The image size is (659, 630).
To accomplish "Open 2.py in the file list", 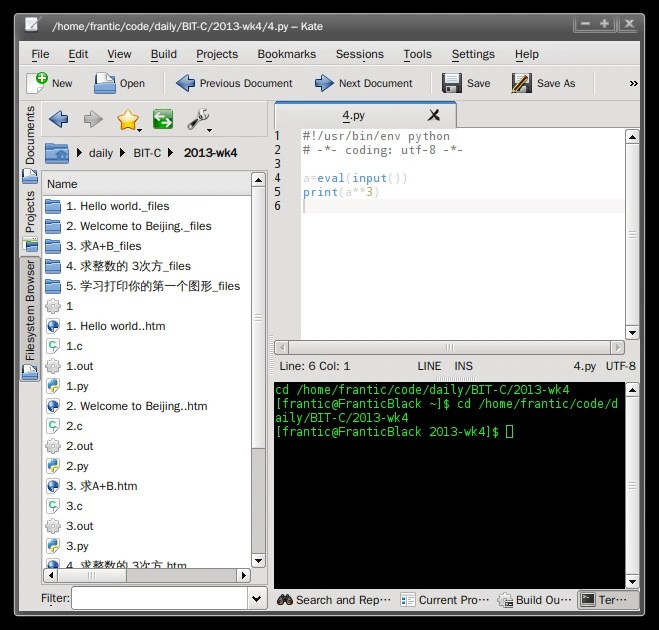I will pyautogui.click(x=77, y=466).
